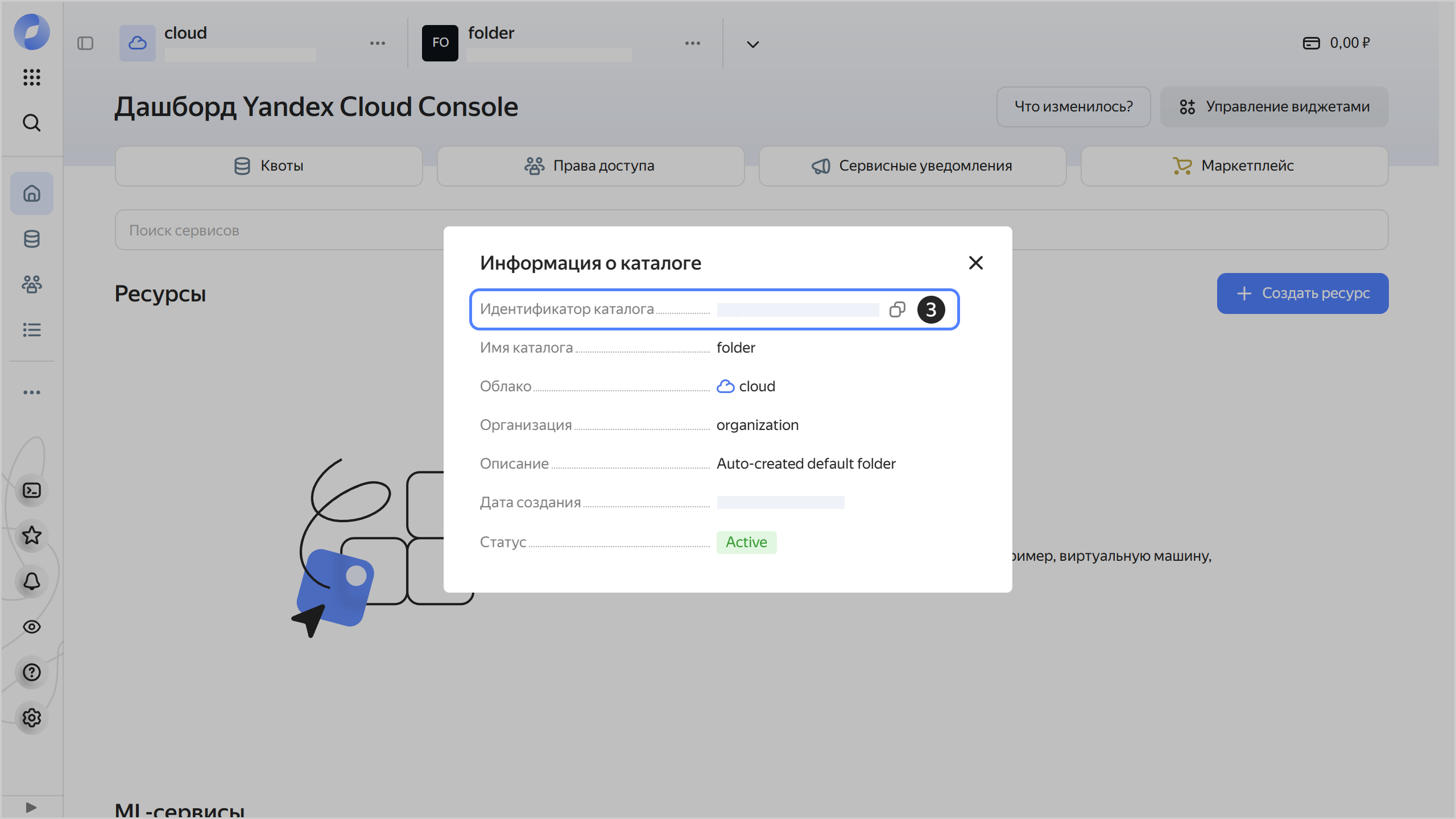This screenshot has height=819, width=1456.
Task: Open the grid menu of all services
Action: pos(32,78)
